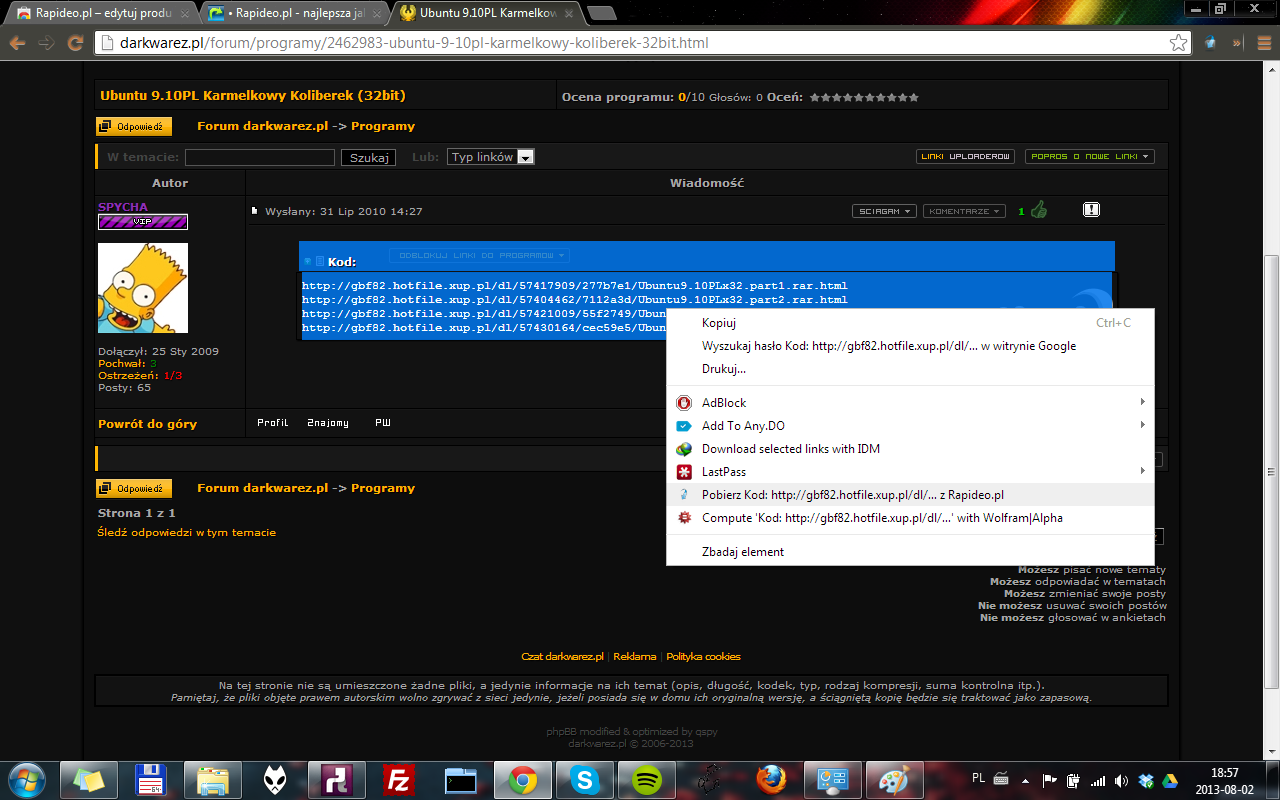The height and width of the screenshot is (800, 1280).
Task: Click Bart Simpson avatar of SPYCHA
Action: (142, 288)
